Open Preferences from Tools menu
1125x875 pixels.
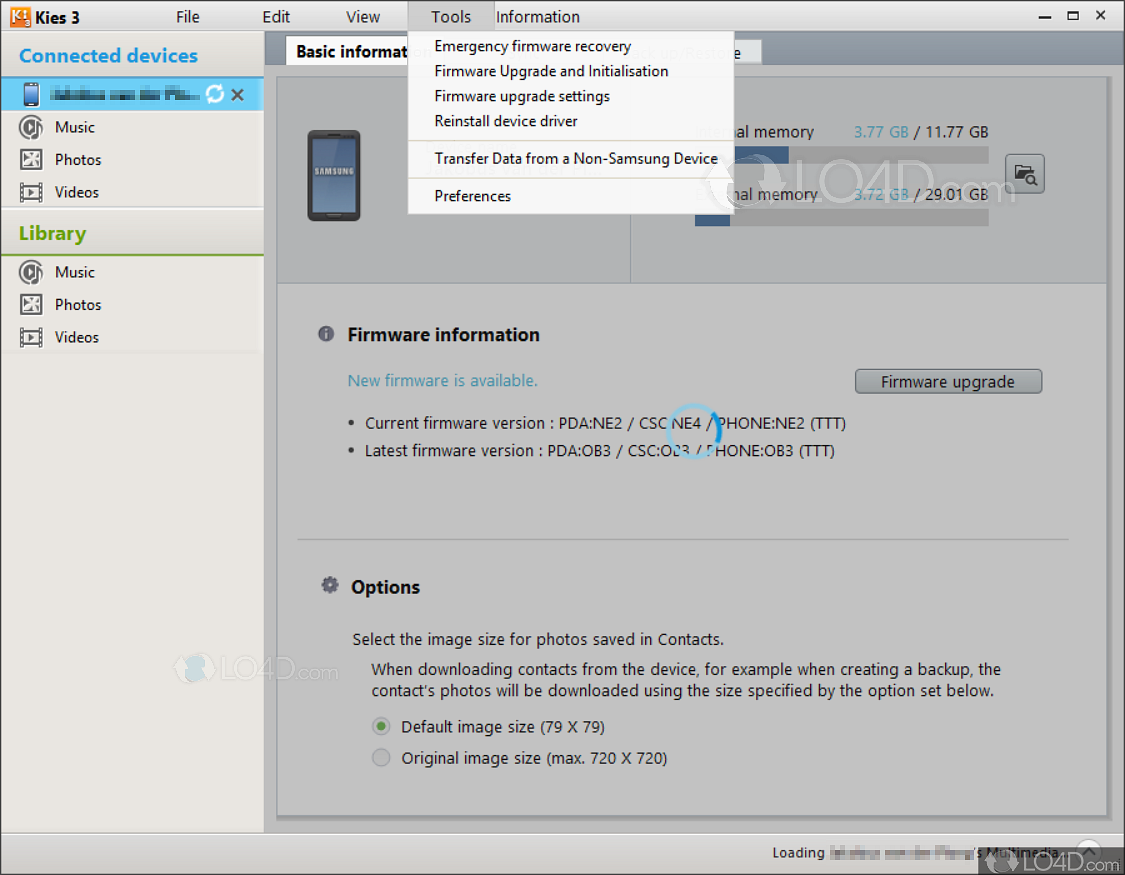click(570, 196)
